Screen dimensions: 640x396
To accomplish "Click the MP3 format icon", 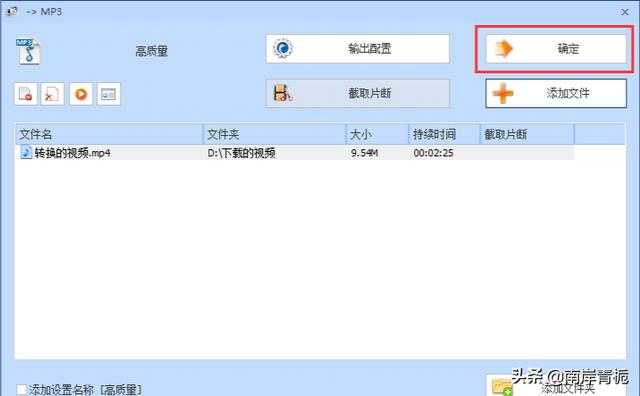I will [28, 51].
